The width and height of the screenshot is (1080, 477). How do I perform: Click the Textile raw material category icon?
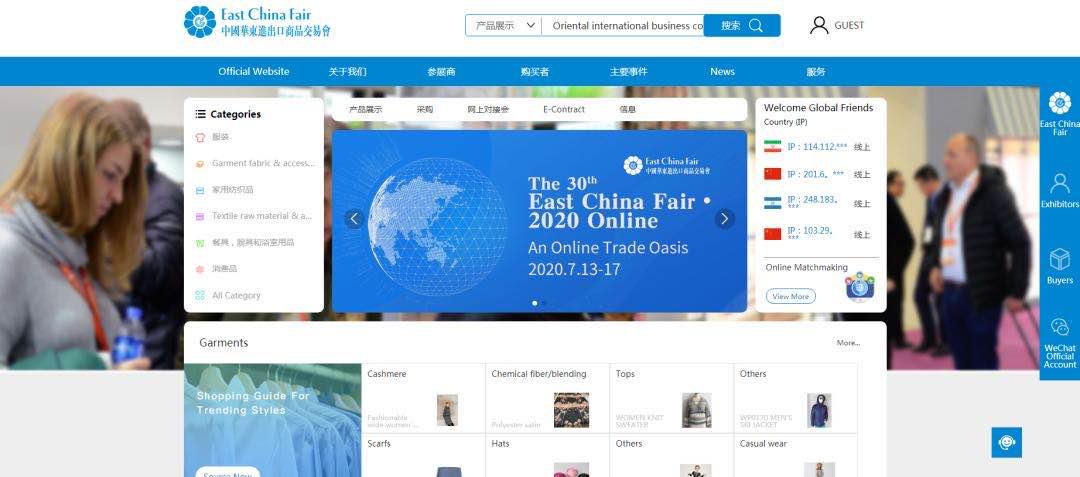pyautogui.click(x=200, y=216)
